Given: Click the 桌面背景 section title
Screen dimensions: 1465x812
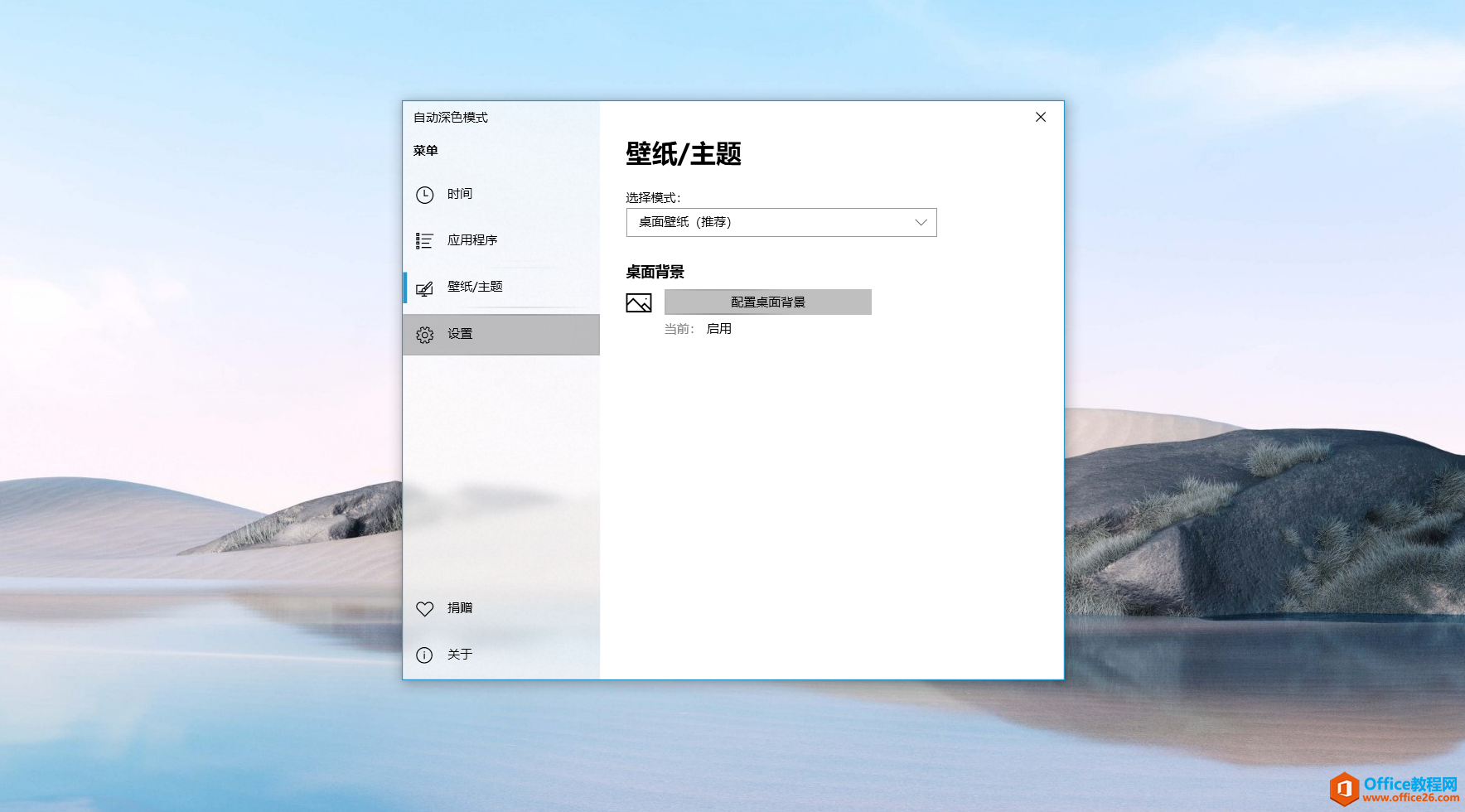Looking at the screenshot, I should click(655, 272).
